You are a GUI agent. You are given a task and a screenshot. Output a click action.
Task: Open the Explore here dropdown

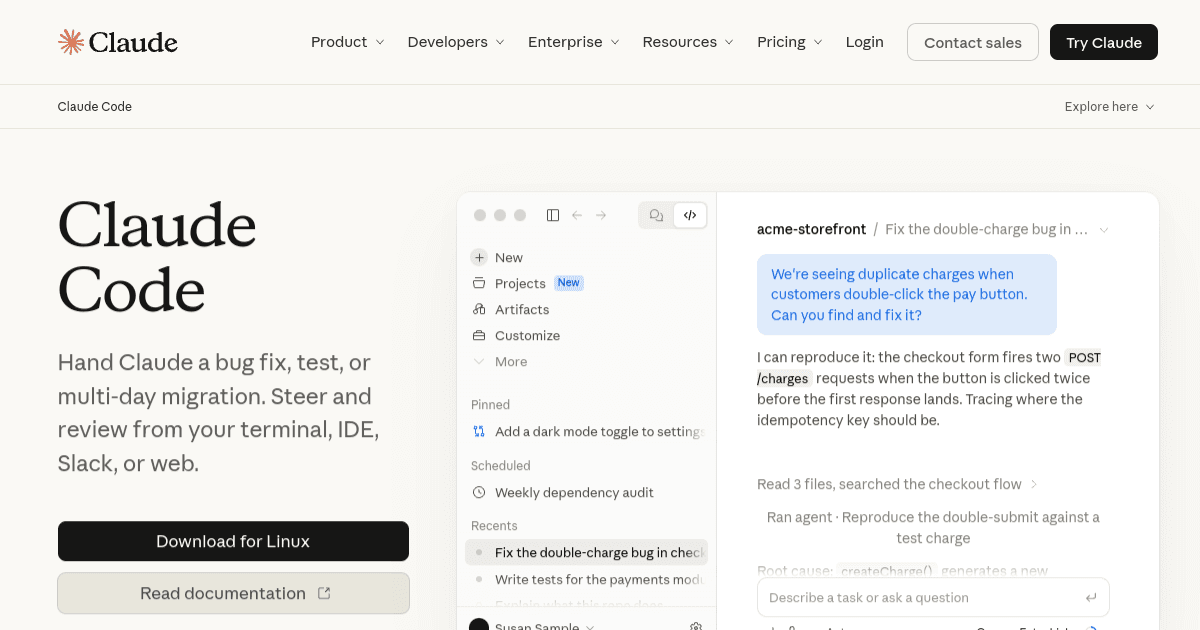coord(1110,107)
